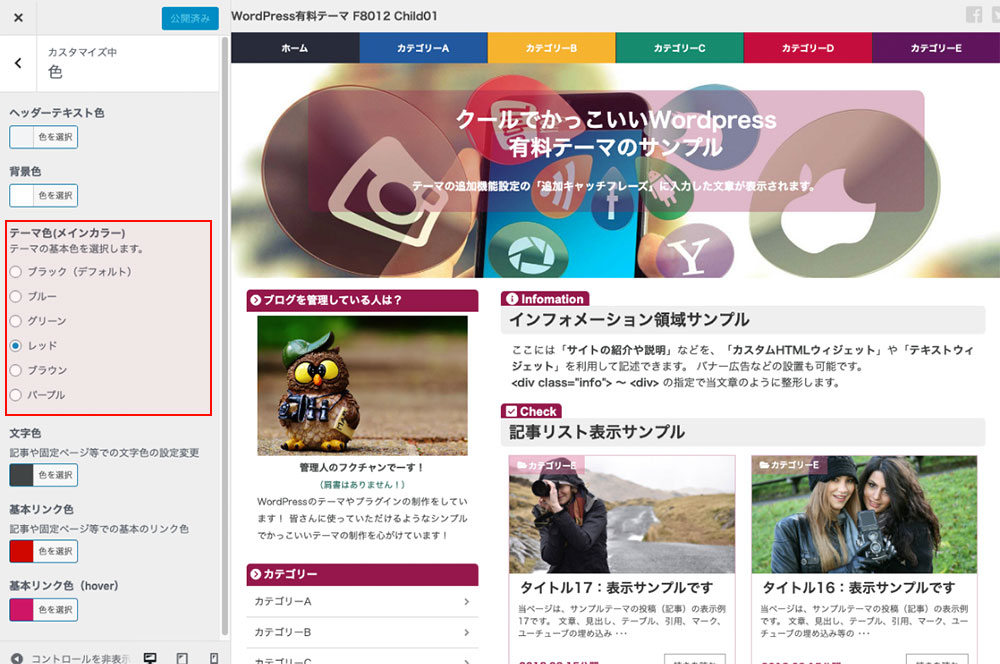The height and width of the screenshot is (664, 1000).
Task: Collapse controls via the コントロールを非表示 arrow icon
Action: point(17,658)
